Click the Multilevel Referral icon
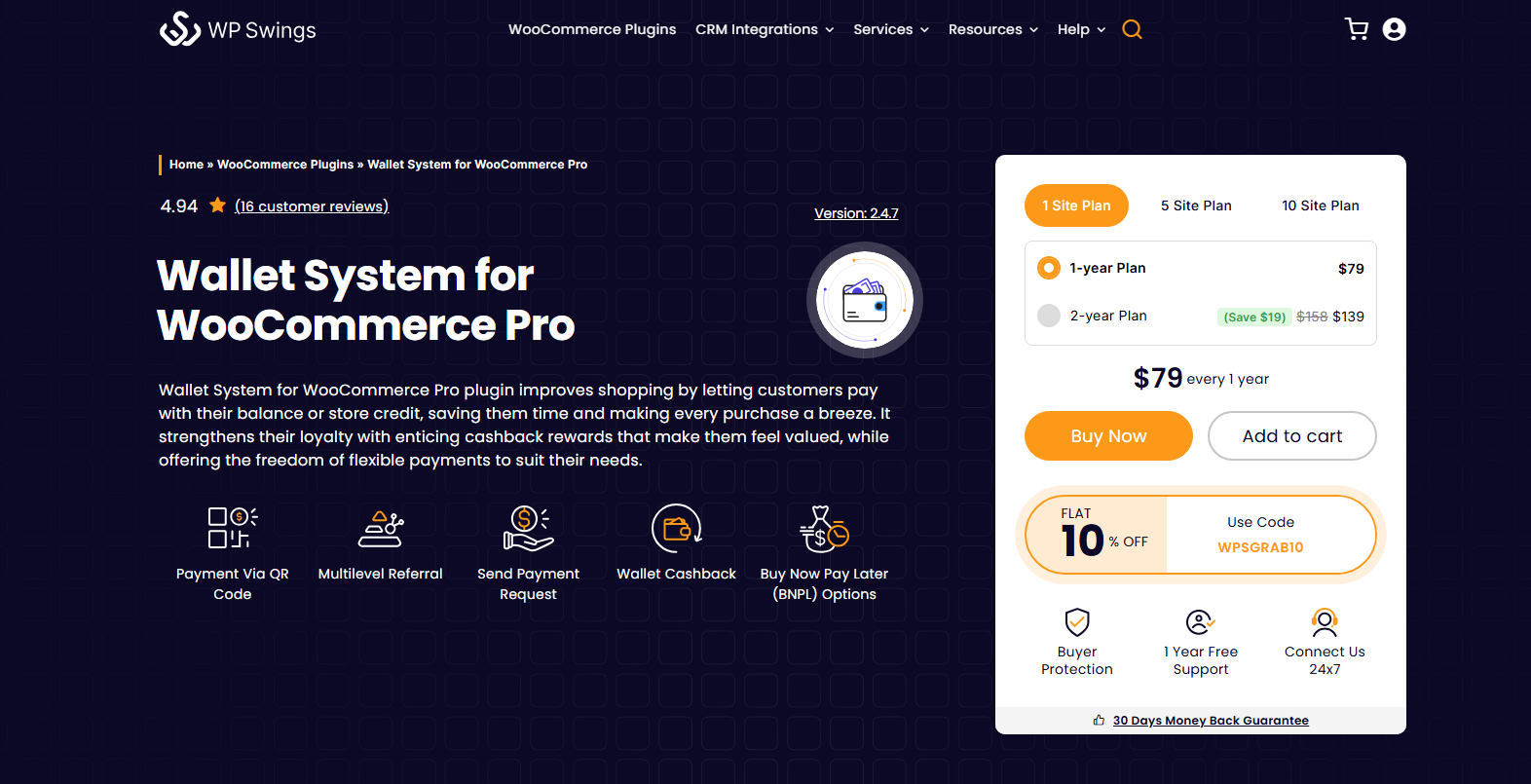 381,529
